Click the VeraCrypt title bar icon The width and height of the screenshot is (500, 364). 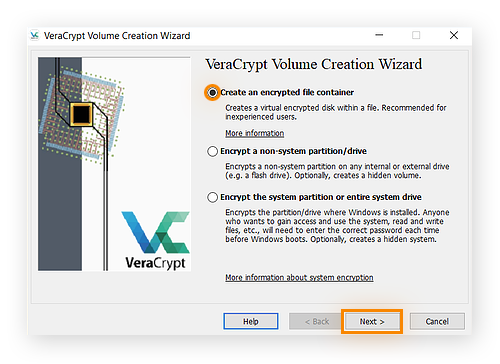click(35, 35)
